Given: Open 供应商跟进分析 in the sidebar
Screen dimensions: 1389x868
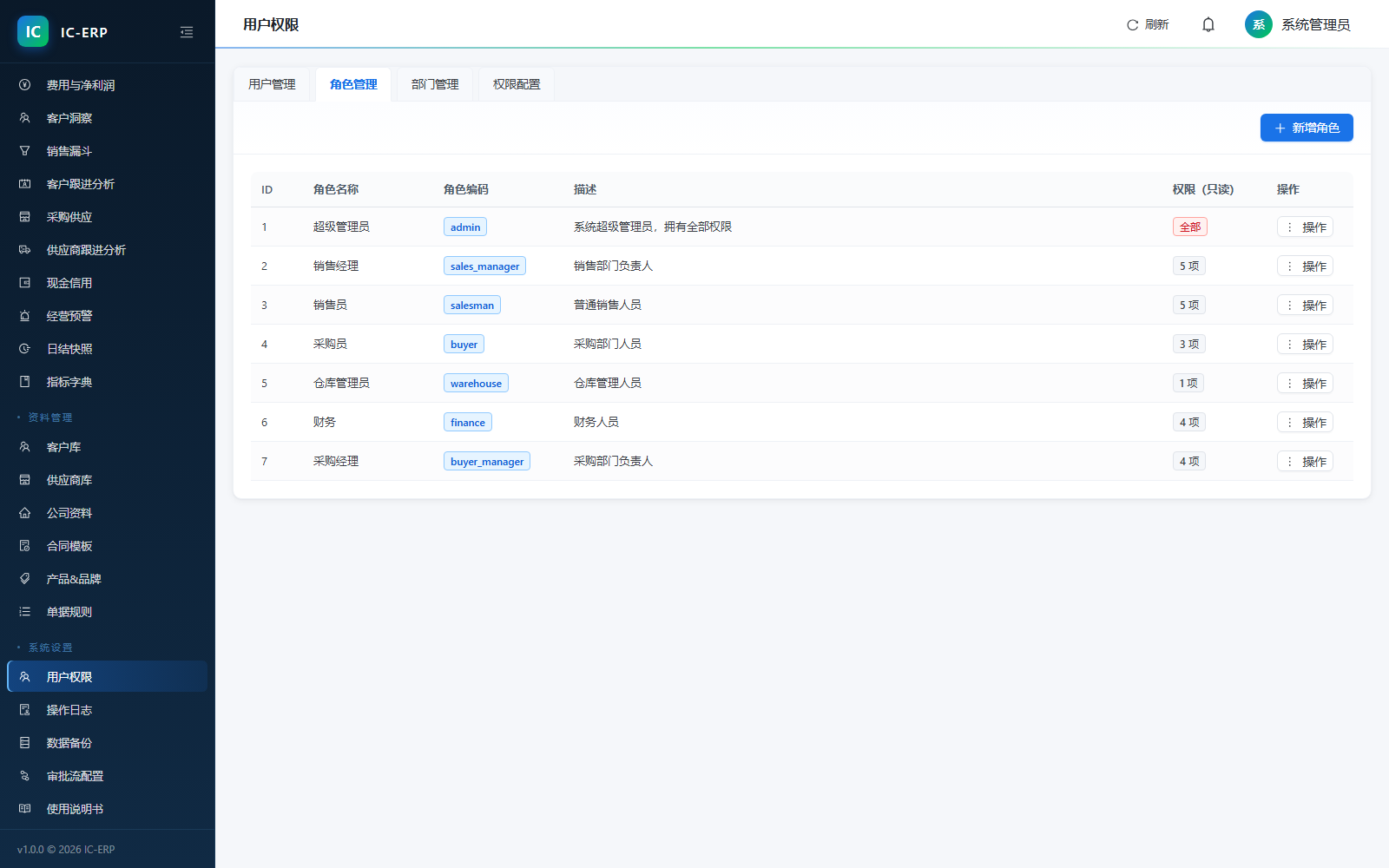Looking at the screenshot, I should click(108, 250).
